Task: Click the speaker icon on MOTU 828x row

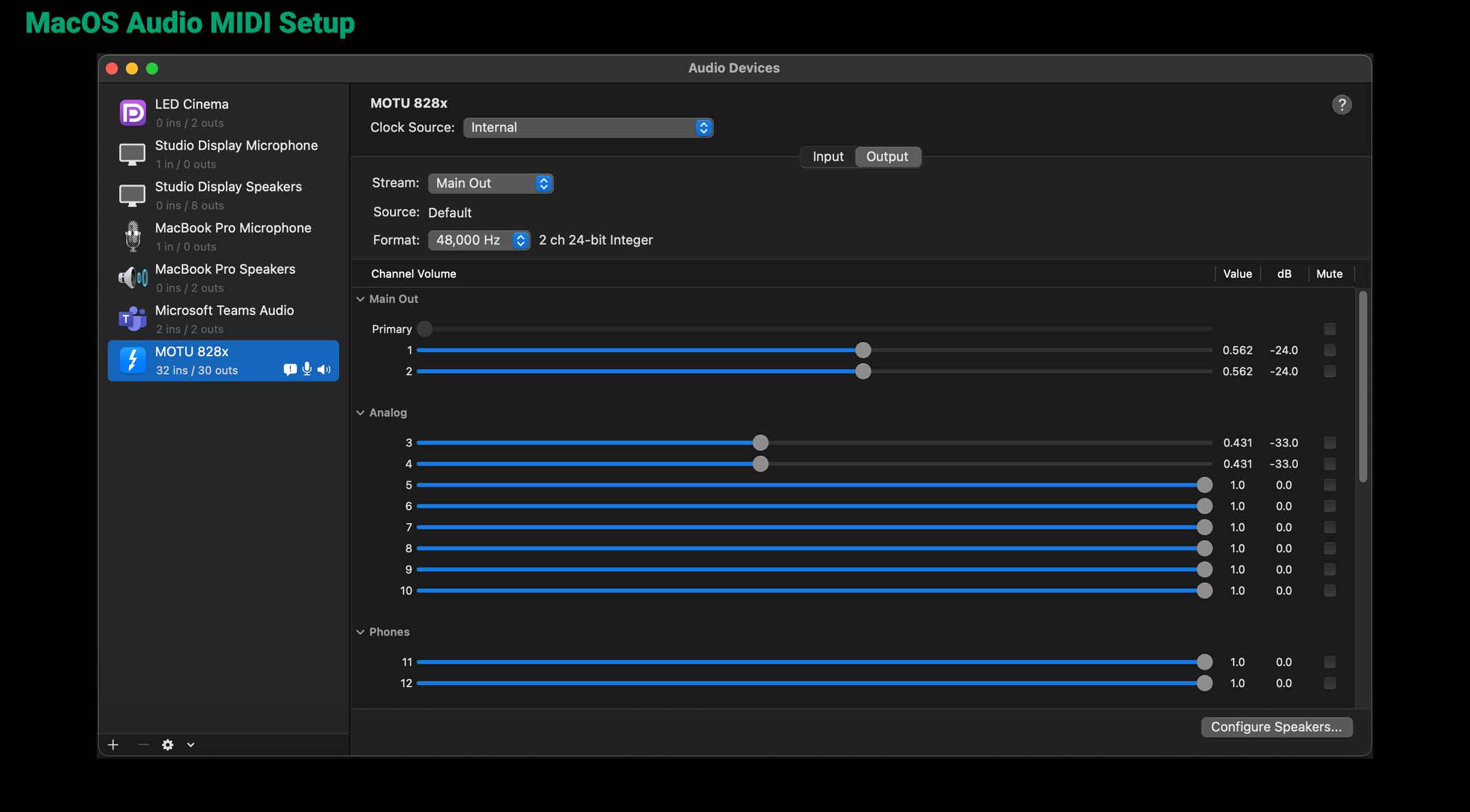Action: (x=324, y=370)
